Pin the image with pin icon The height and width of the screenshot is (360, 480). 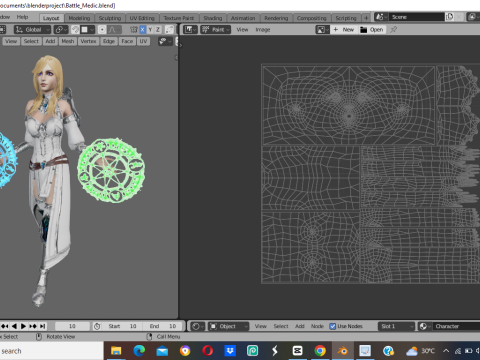click(x=394, y=30)
